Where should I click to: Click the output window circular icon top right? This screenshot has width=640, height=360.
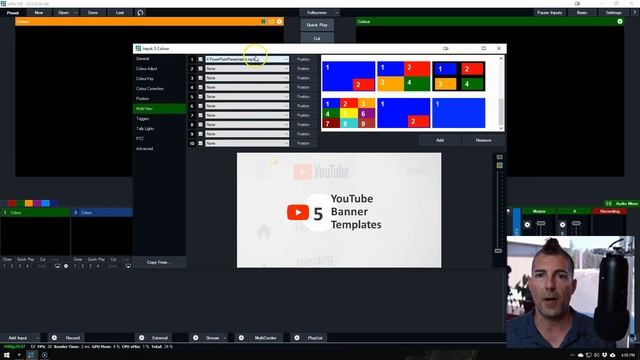pyautogui.click(x=620, y=21)
